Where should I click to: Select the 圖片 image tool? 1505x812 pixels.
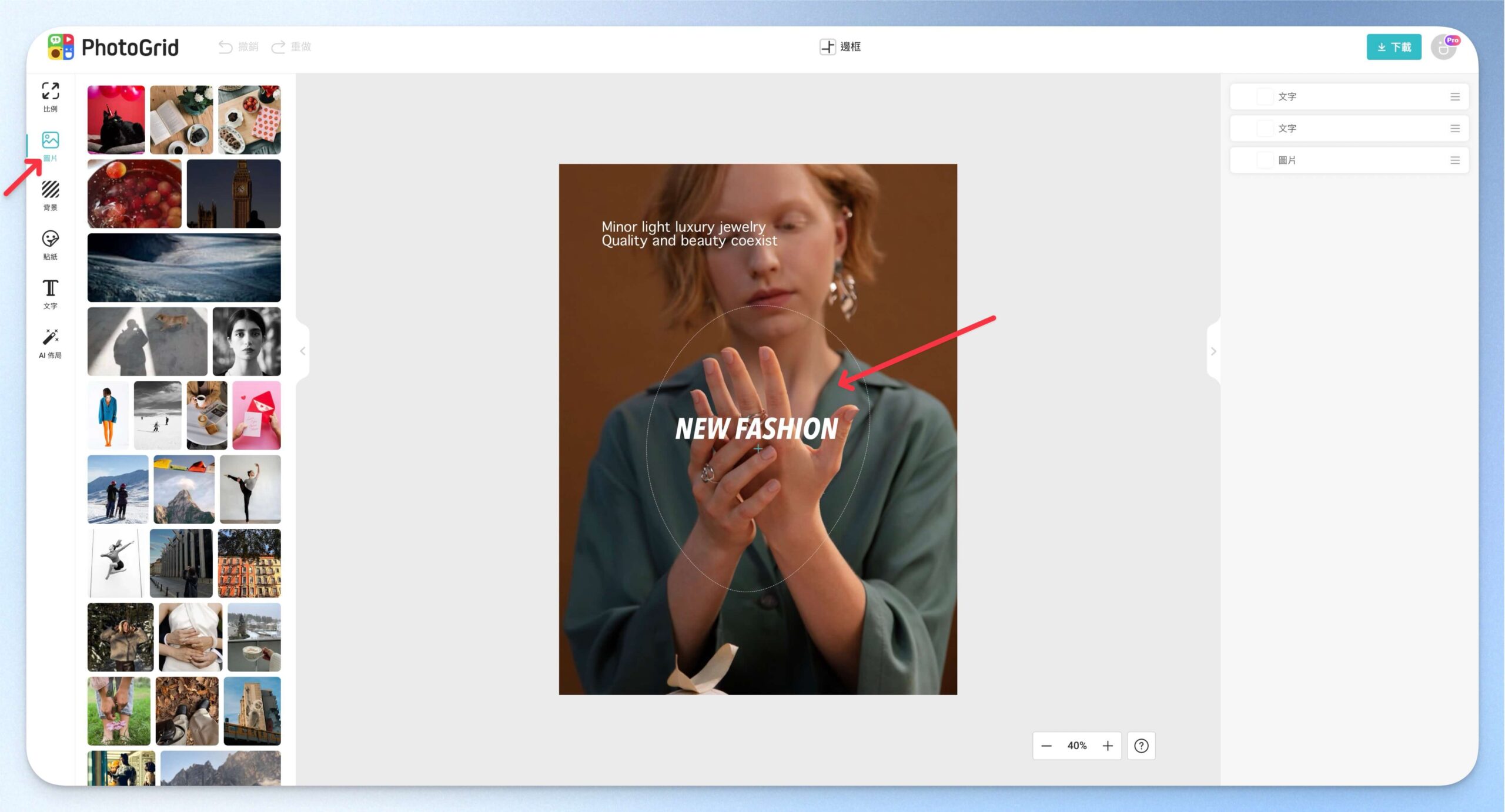coord(50,147)
